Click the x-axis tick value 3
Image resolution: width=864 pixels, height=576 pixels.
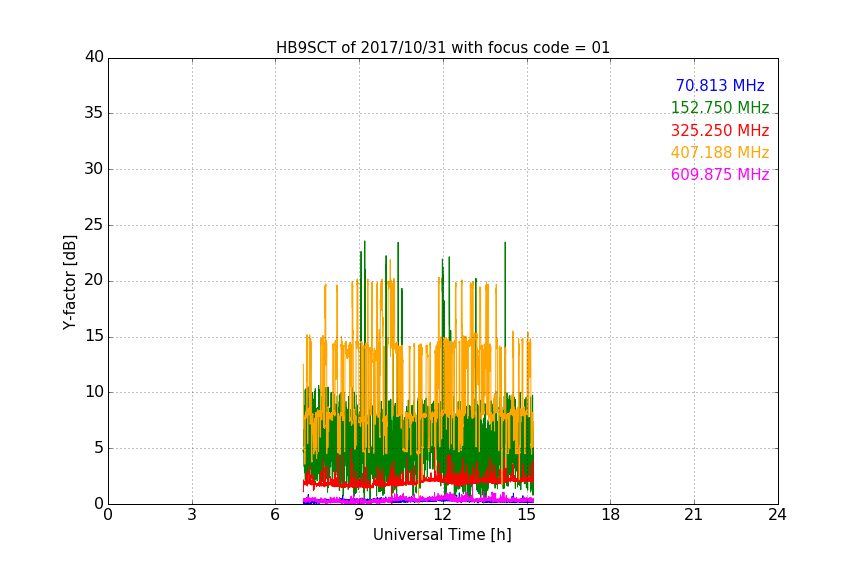pyautogui.click(x=192, y=515)
